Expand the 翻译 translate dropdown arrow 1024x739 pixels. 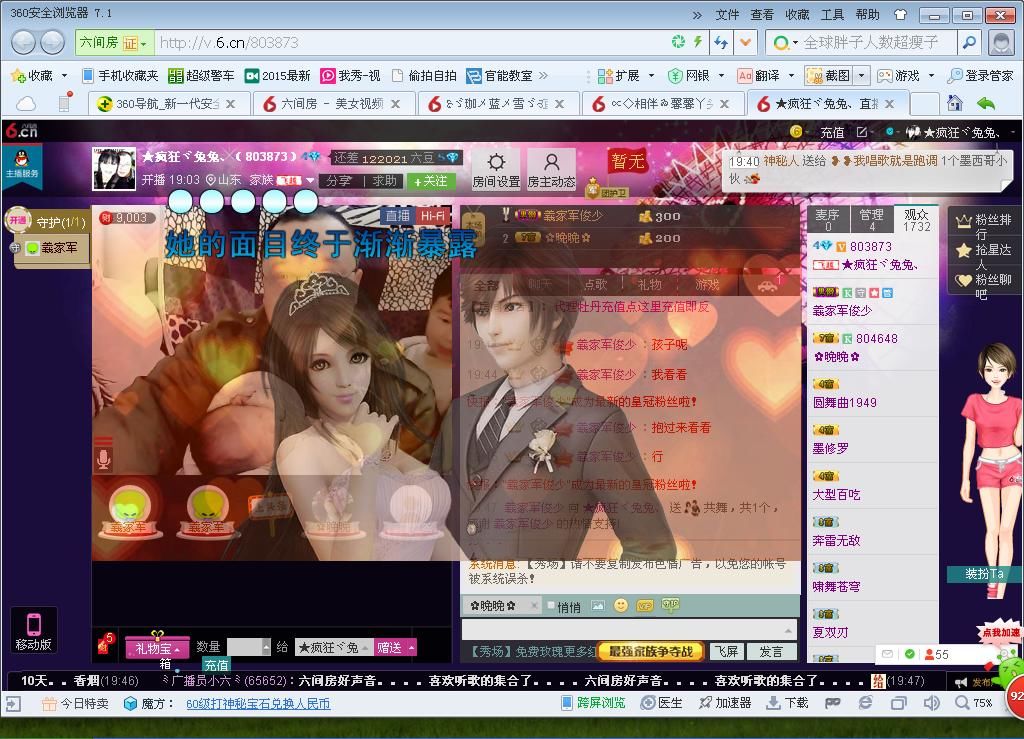791,76
